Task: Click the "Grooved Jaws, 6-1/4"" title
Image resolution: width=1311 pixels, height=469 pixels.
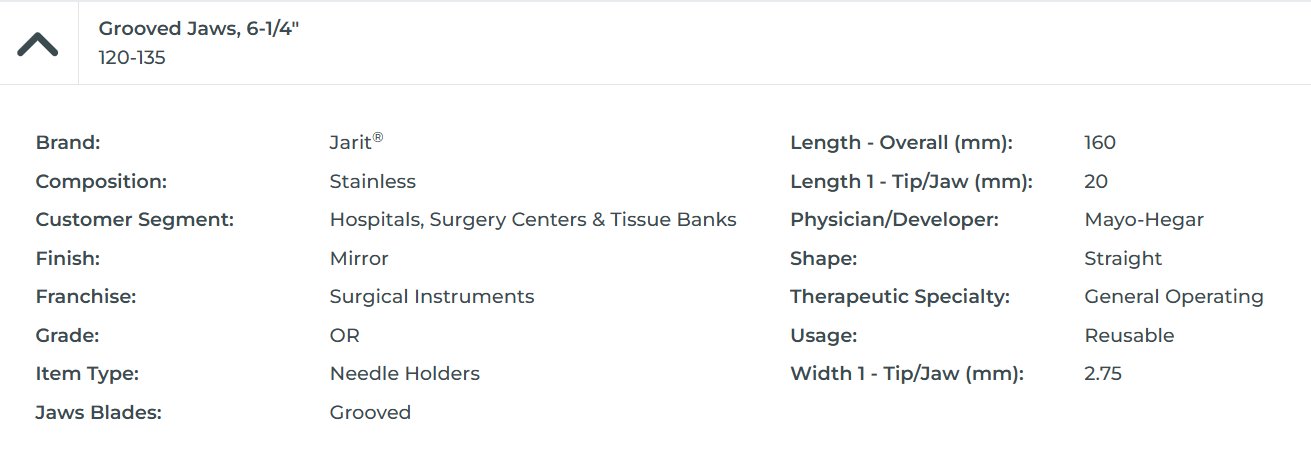Action: click(x=198, y=29)
